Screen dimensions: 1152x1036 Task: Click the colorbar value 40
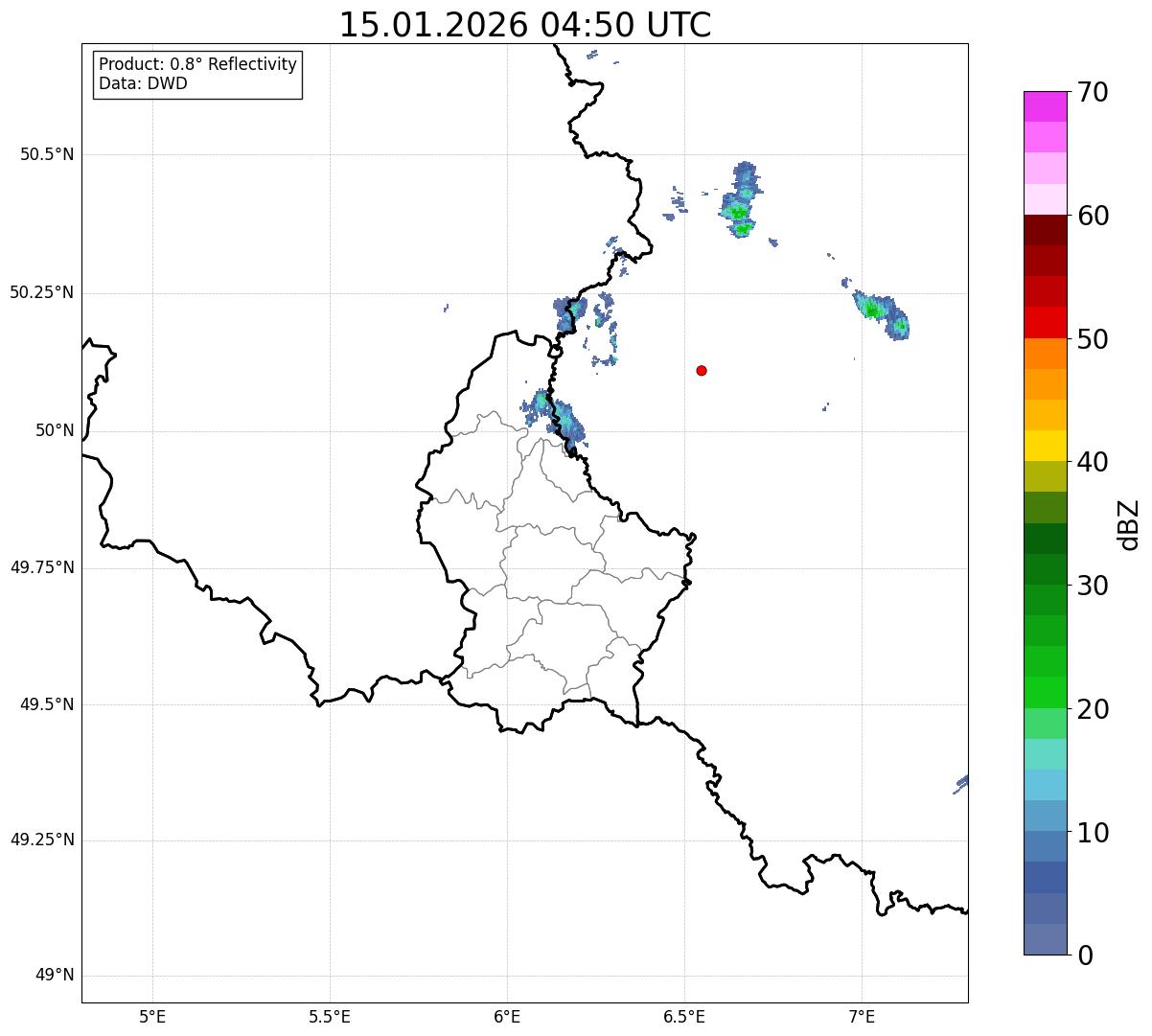[x=1093, y=462]
